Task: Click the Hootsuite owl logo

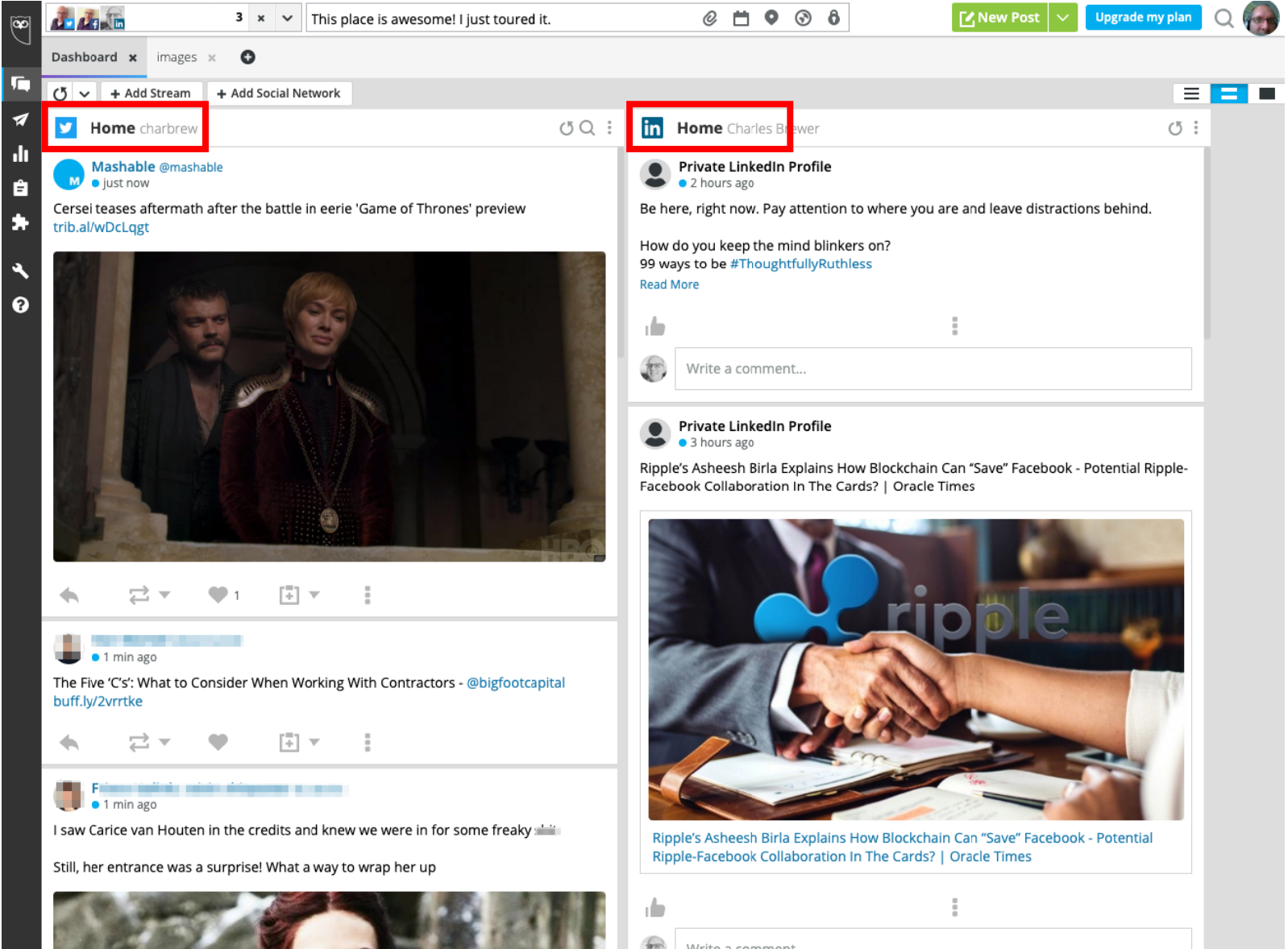Action: coord(20,28)
